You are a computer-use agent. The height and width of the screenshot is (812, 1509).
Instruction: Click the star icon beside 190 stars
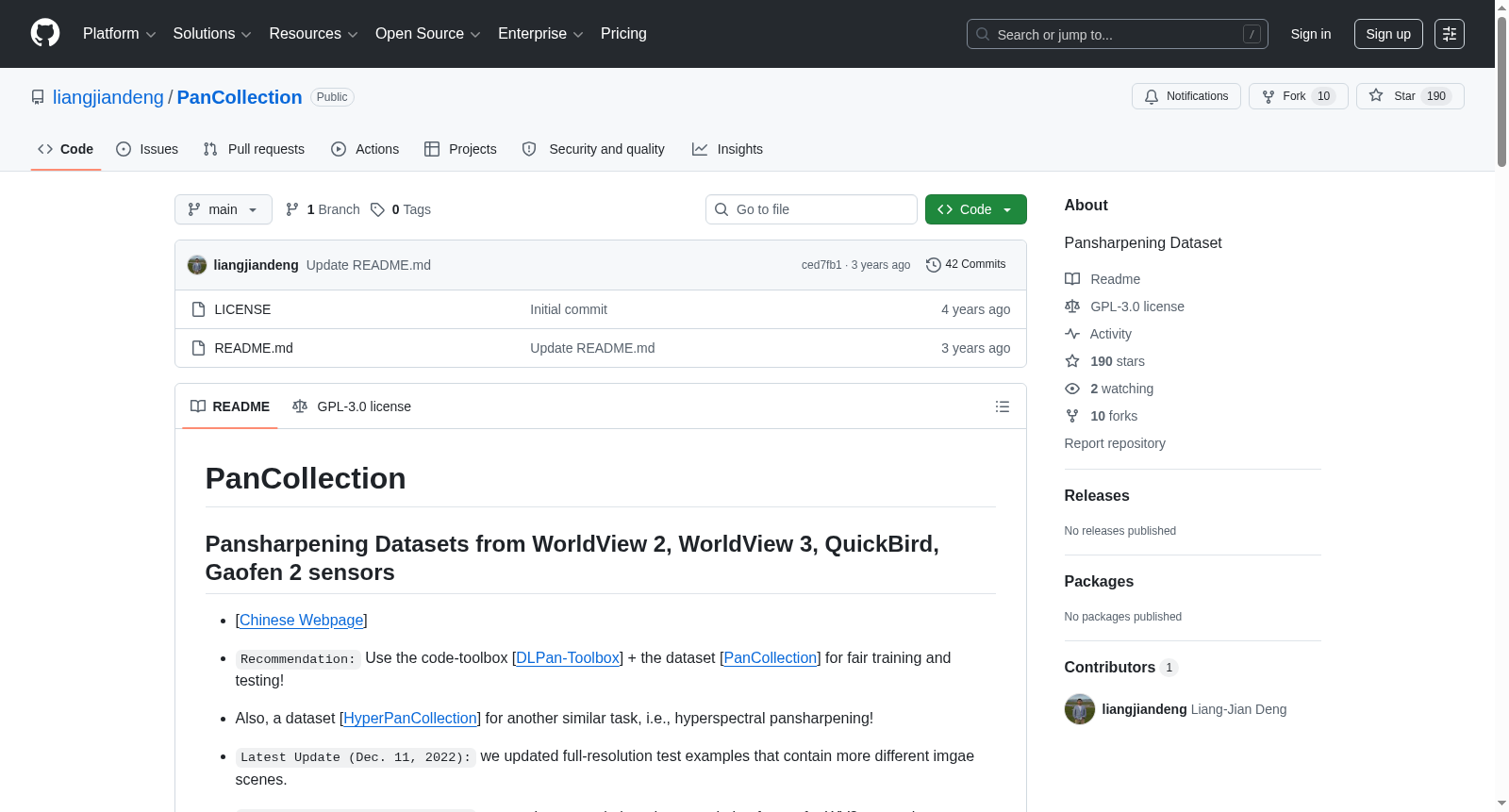coord(1072,361)
